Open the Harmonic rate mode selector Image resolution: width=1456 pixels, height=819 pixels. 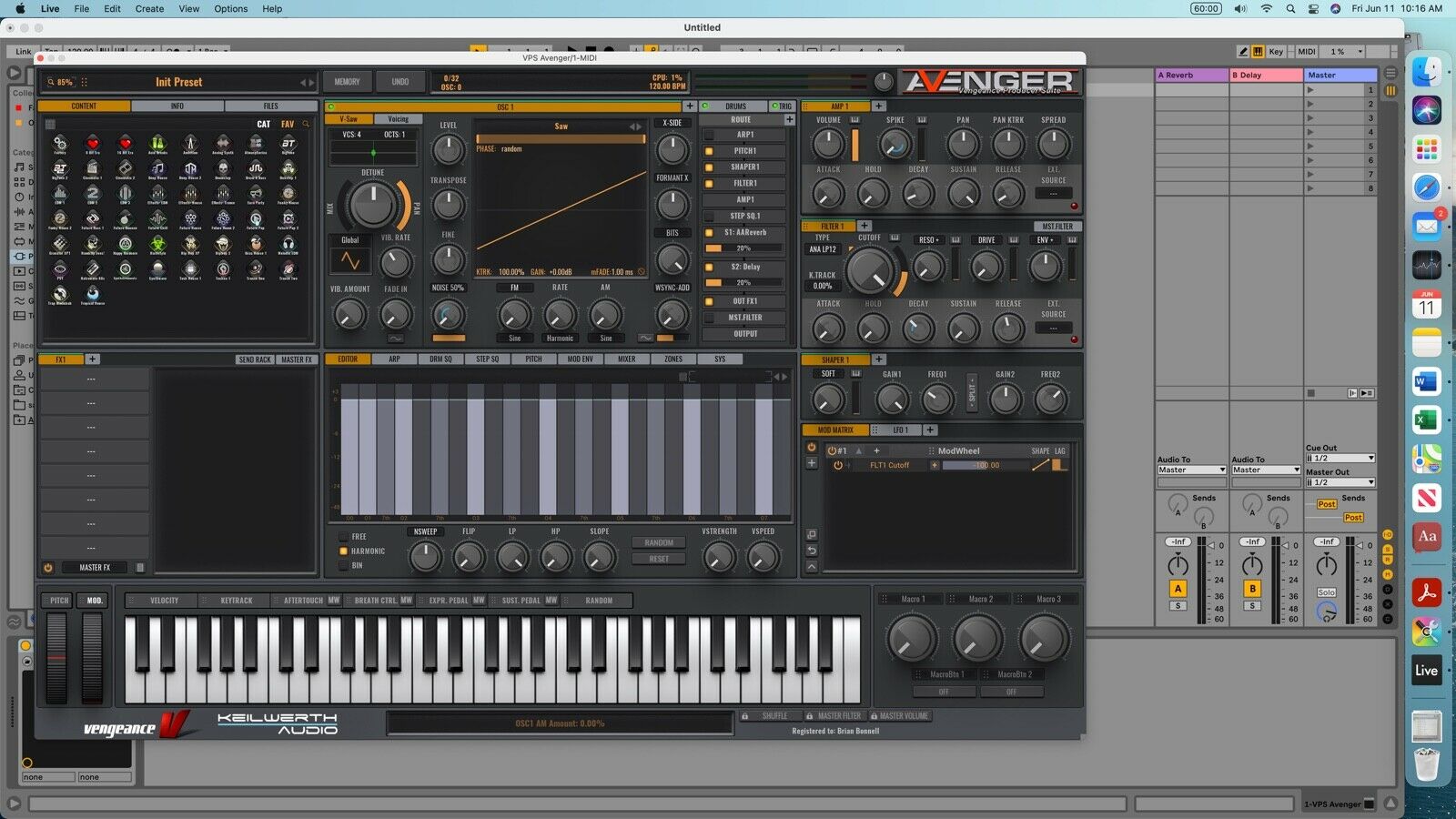560,338
